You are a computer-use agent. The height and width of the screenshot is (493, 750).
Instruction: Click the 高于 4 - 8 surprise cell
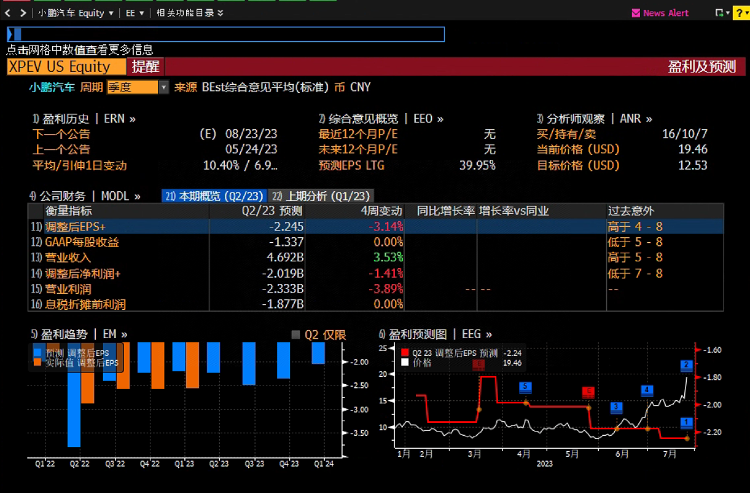tap(635, 226)
